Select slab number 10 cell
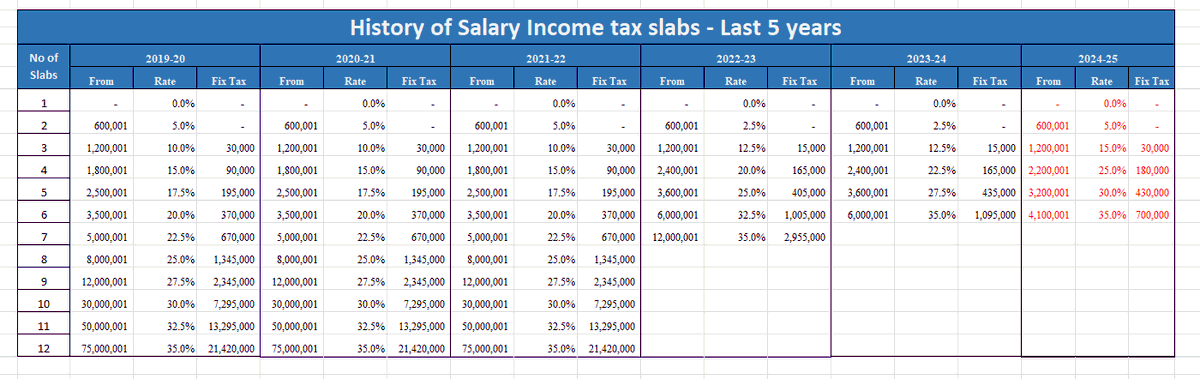 [44, 304]
